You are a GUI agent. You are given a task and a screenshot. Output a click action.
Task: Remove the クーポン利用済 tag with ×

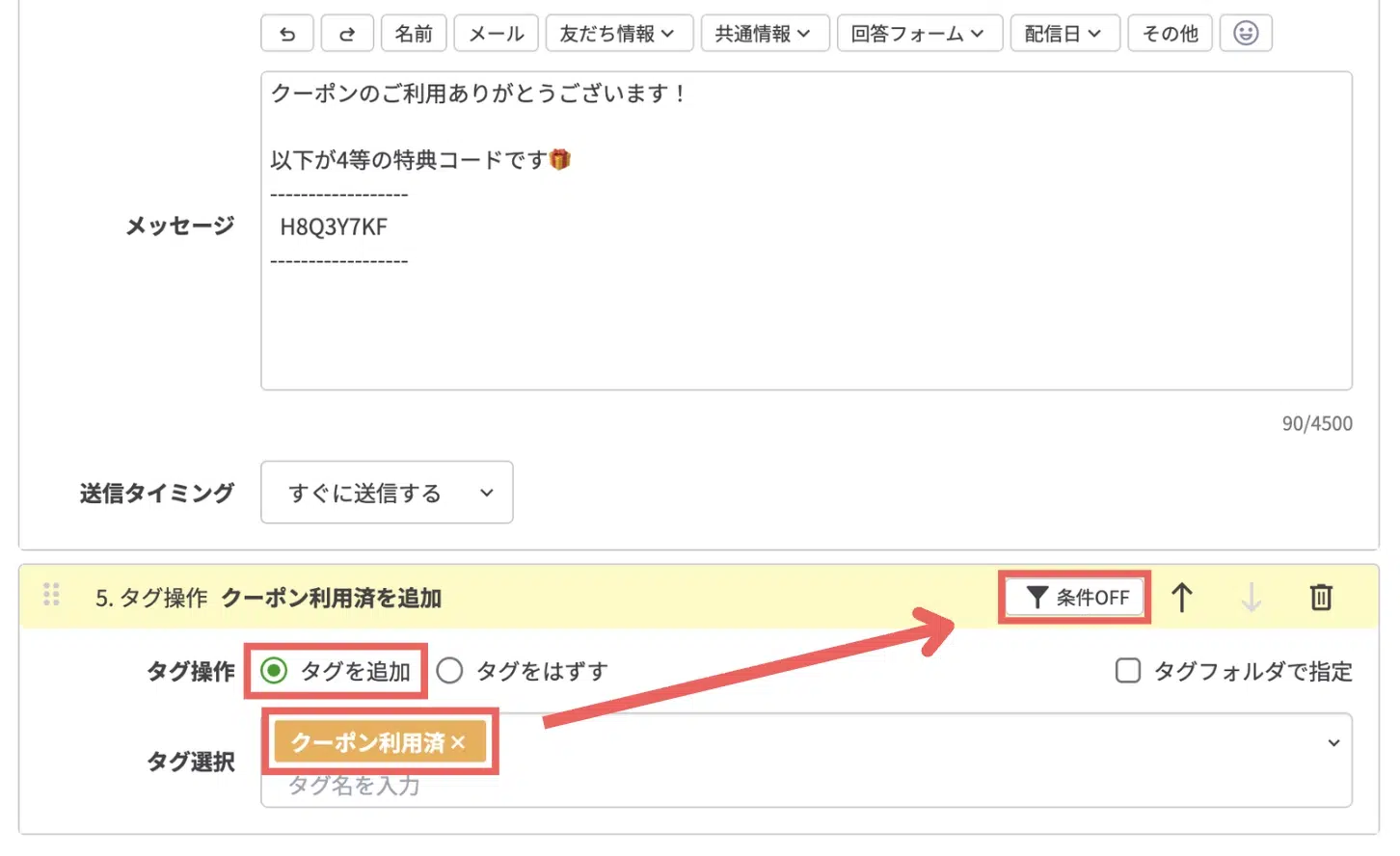[458, 742]
